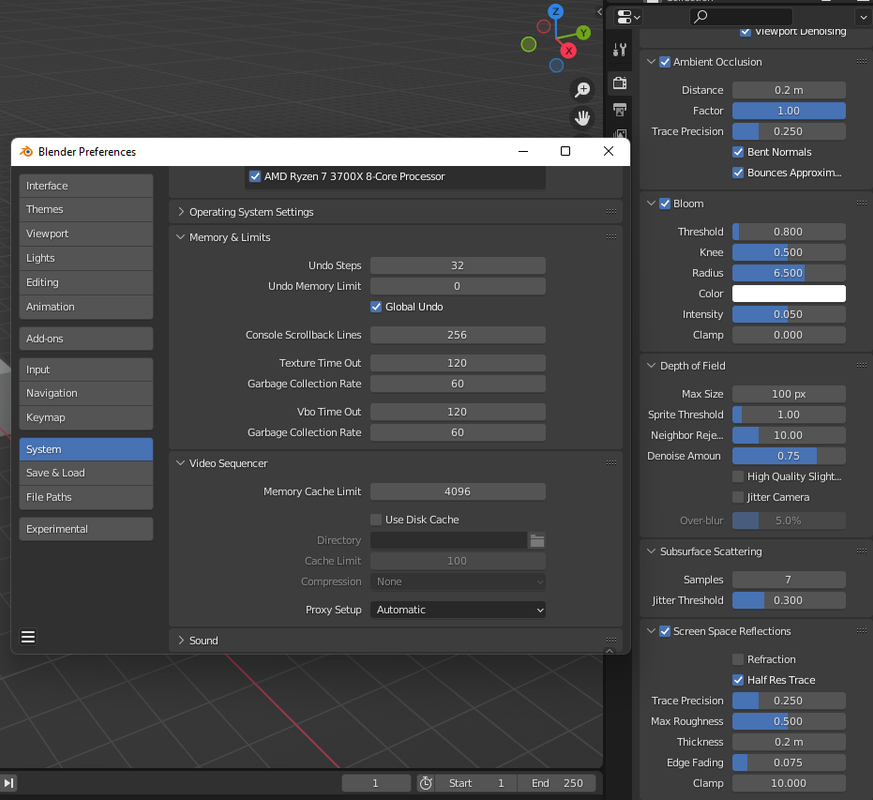Collapse Video Sequencer panel
This screenshot has width=873, height=800.
coord(180,463)
